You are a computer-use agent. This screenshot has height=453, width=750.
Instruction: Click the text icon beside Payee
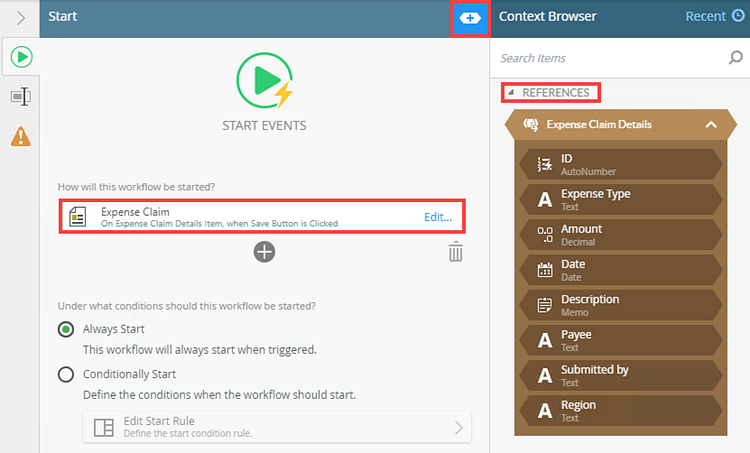click(544, 340)
